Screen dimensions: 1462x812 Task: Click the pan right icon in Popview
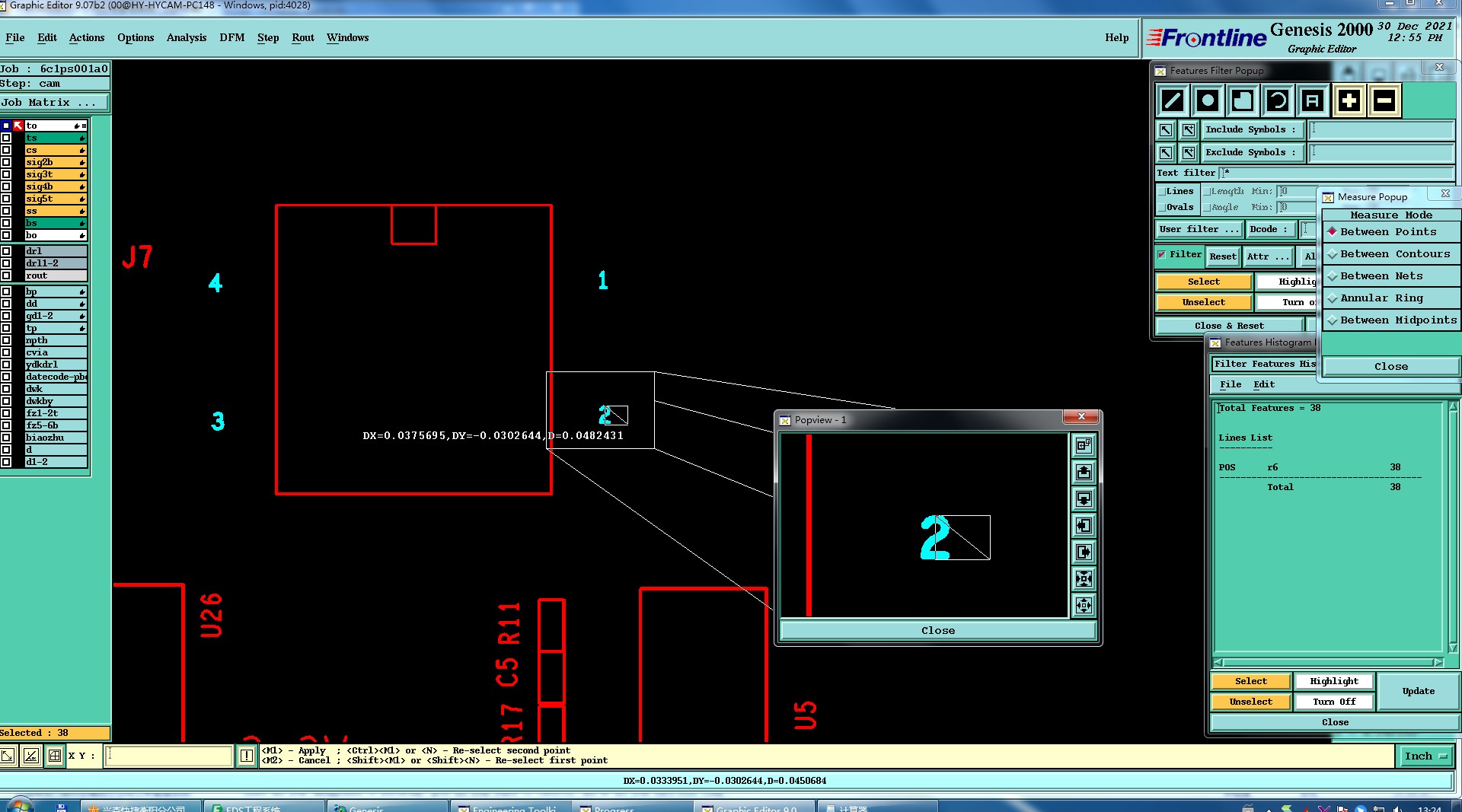tap(1084, 552)
